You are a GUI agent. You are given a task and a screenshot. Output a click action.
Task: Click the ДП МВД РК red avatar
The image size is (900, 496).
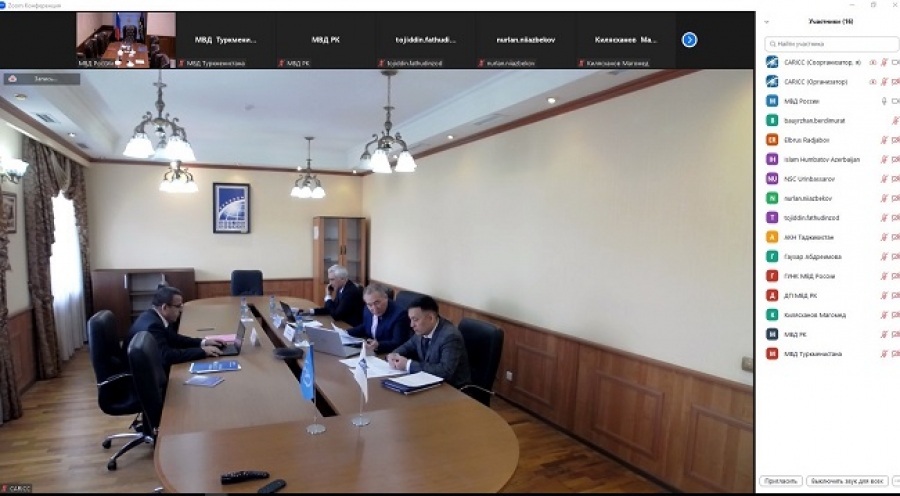772,295
